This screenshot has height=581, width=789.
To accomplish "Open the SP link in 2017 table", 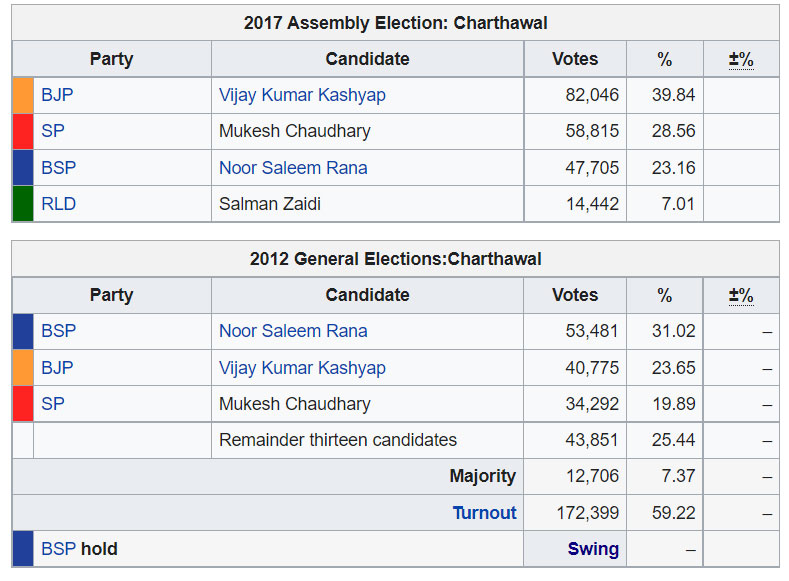I will pyautogui.click(x=52, y=131).
